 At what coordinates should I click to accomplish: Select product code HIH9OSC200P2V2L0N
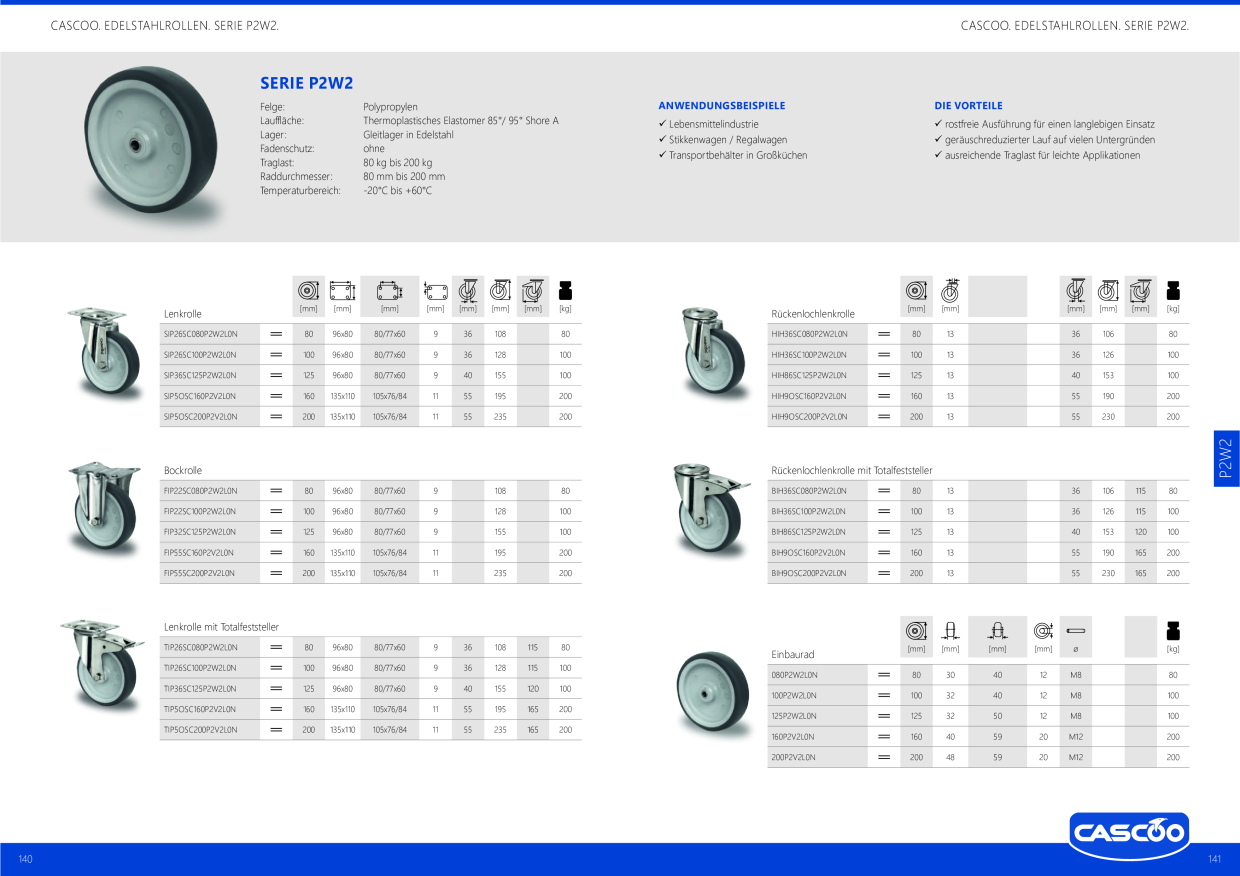809,416
